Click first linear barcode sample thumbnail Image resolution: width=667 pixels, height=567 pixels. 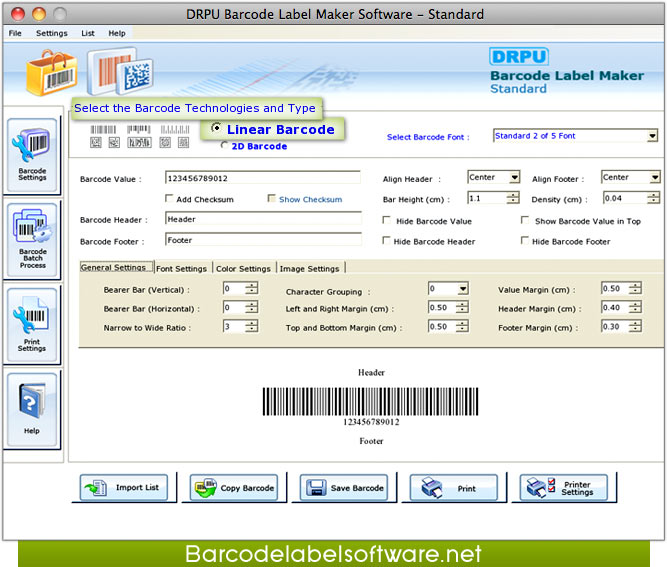pyautogui.click(x=103, y=129)
